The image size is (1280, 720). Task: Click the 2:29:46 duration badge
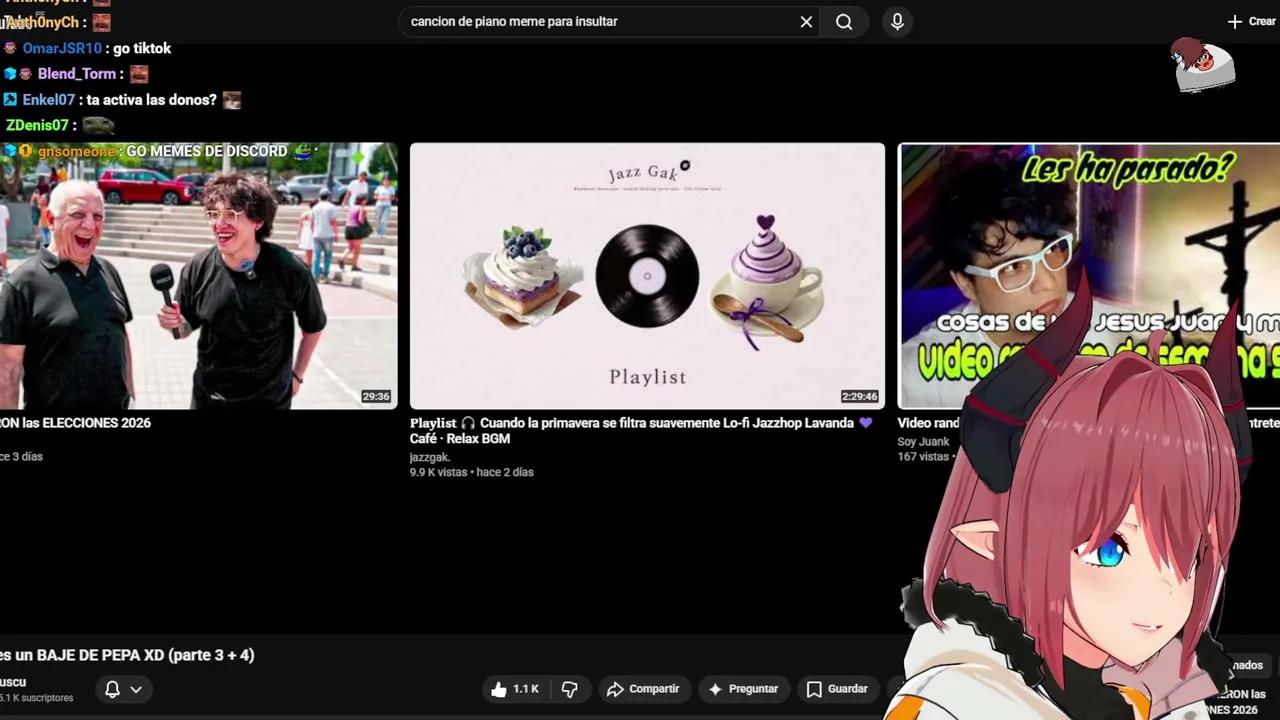tap(860, 397)
